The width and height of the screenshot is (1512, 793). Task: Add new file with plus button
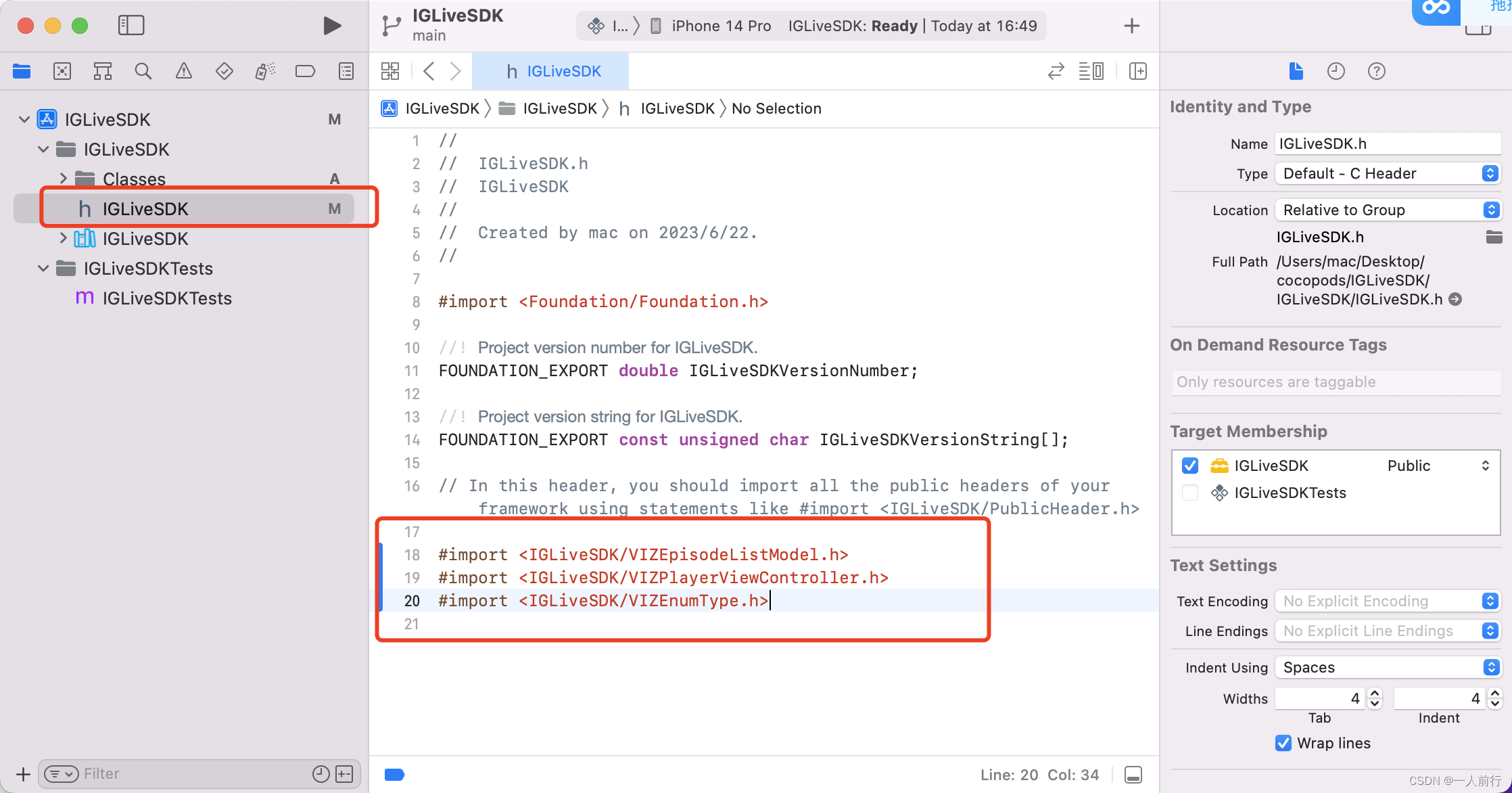tap(23, 774)
